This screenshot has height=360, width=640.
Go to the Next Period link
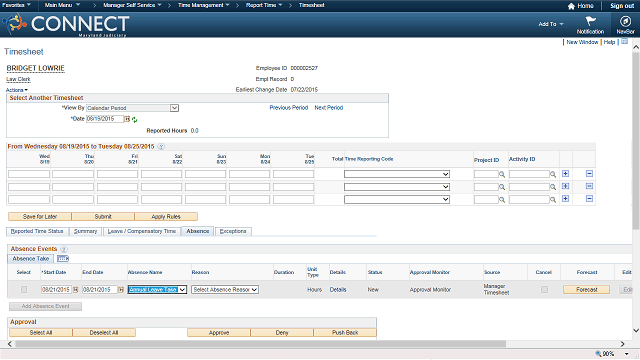pyautogui.click(x=329, y=108)
